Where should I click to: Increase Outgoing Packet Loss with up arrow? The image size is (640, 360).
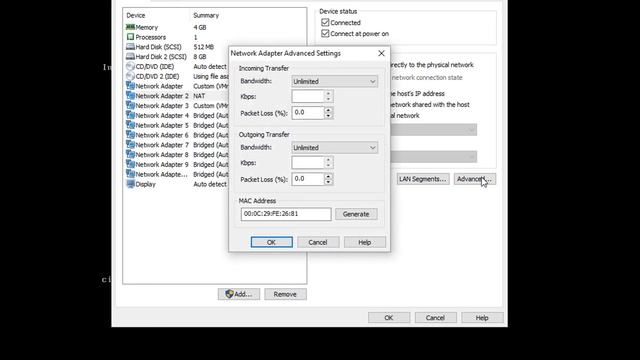(x=329, y=176)
